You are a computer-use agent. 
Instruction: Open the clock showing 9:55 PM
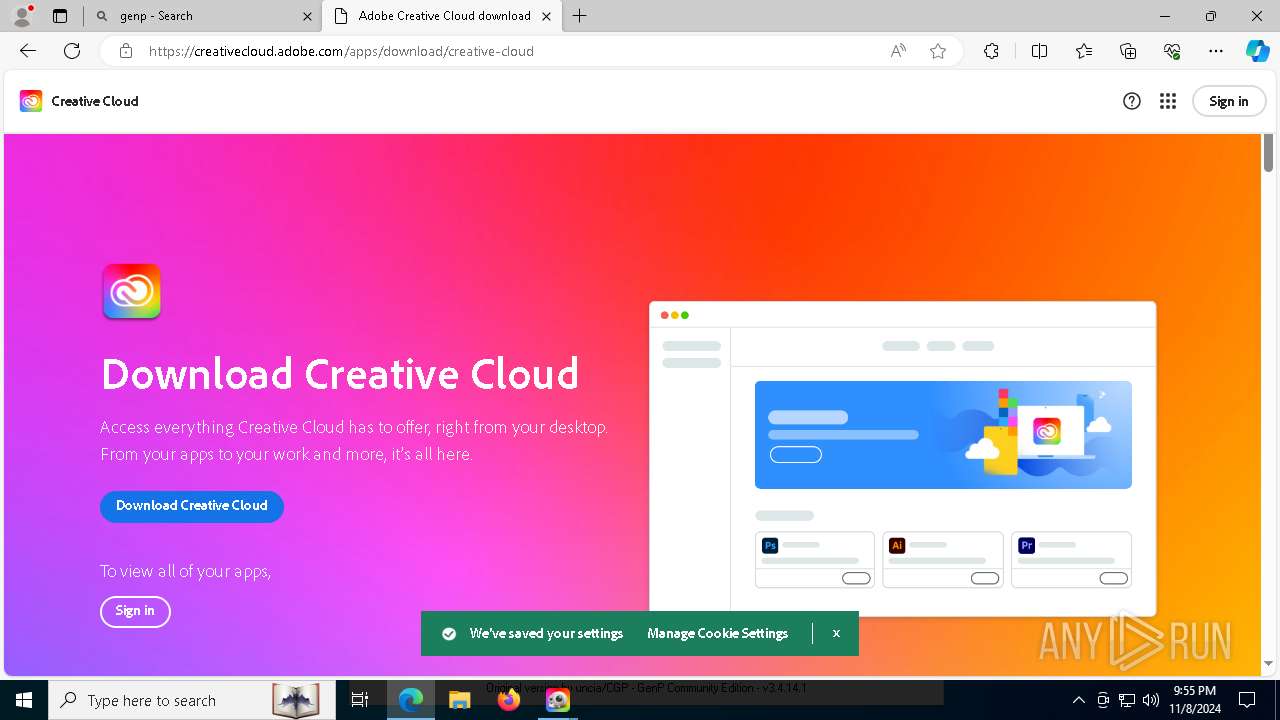(x=1194, y=700)
